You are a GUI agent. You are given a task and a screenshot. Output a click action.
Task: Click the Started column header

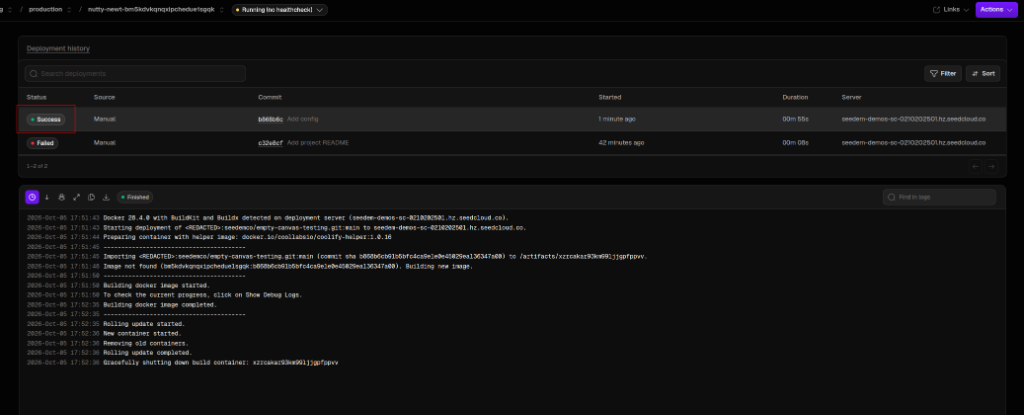pos(610,97)
